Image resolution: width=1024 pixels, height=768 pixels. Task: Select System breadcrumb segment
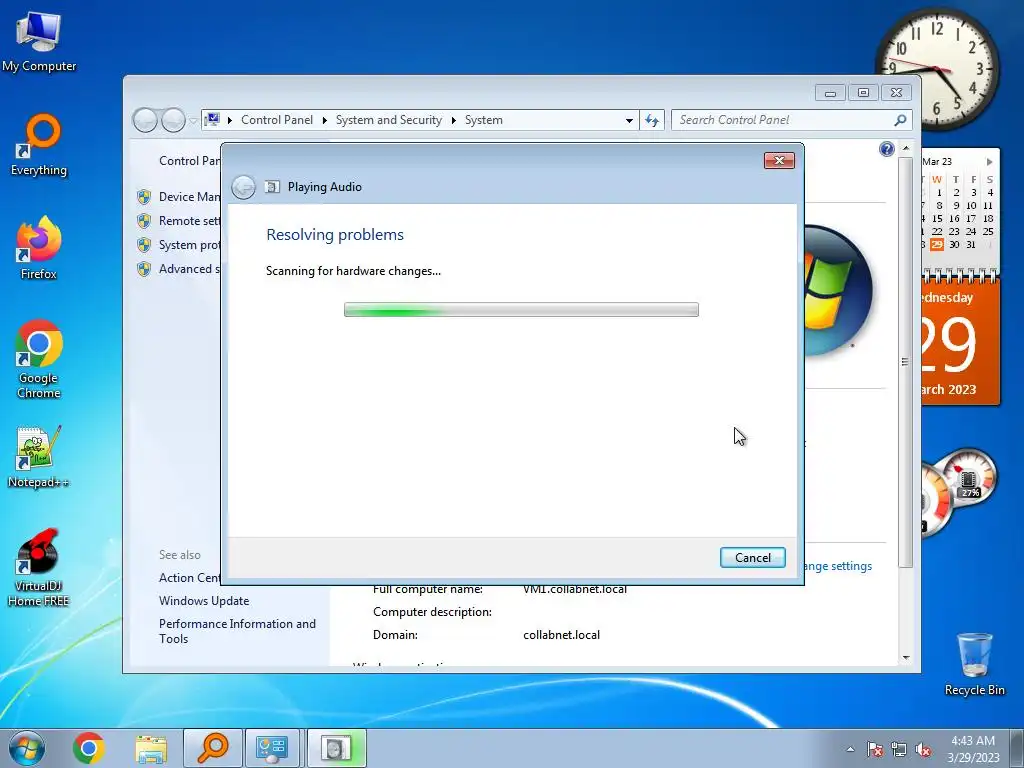[484, 120]
